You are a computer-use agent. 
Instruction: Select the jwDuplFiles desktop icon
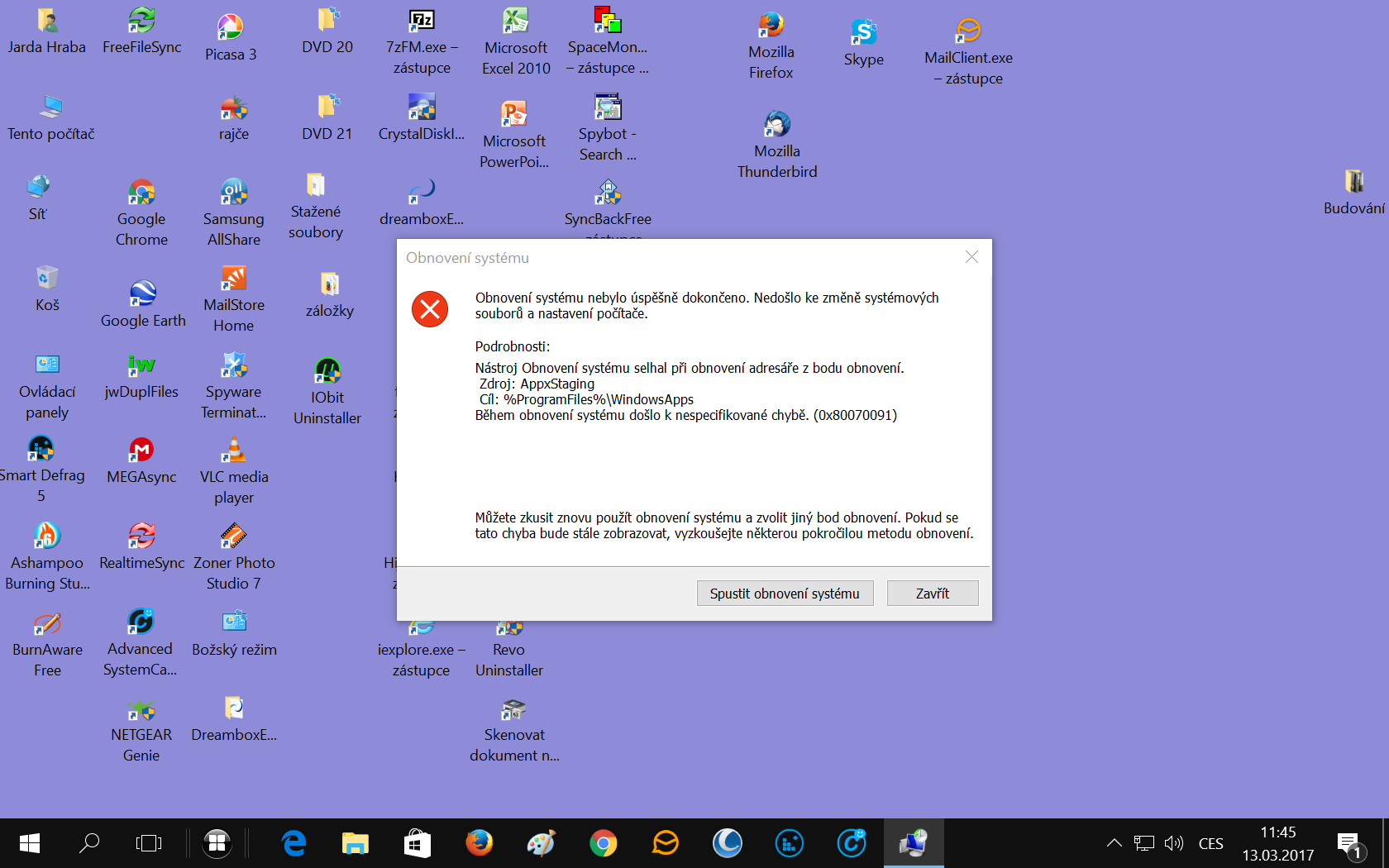[141, 375]
